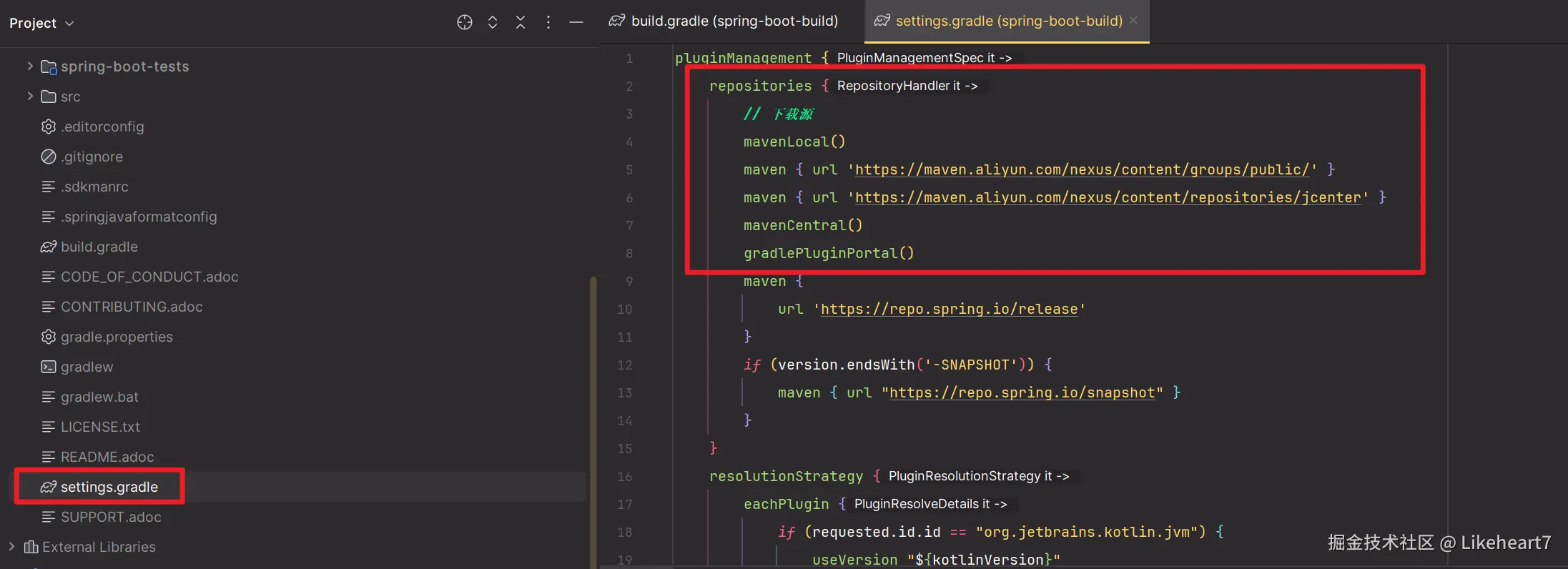Click Gradle icon on settings.gradle tab

click(x=882, y=21)
